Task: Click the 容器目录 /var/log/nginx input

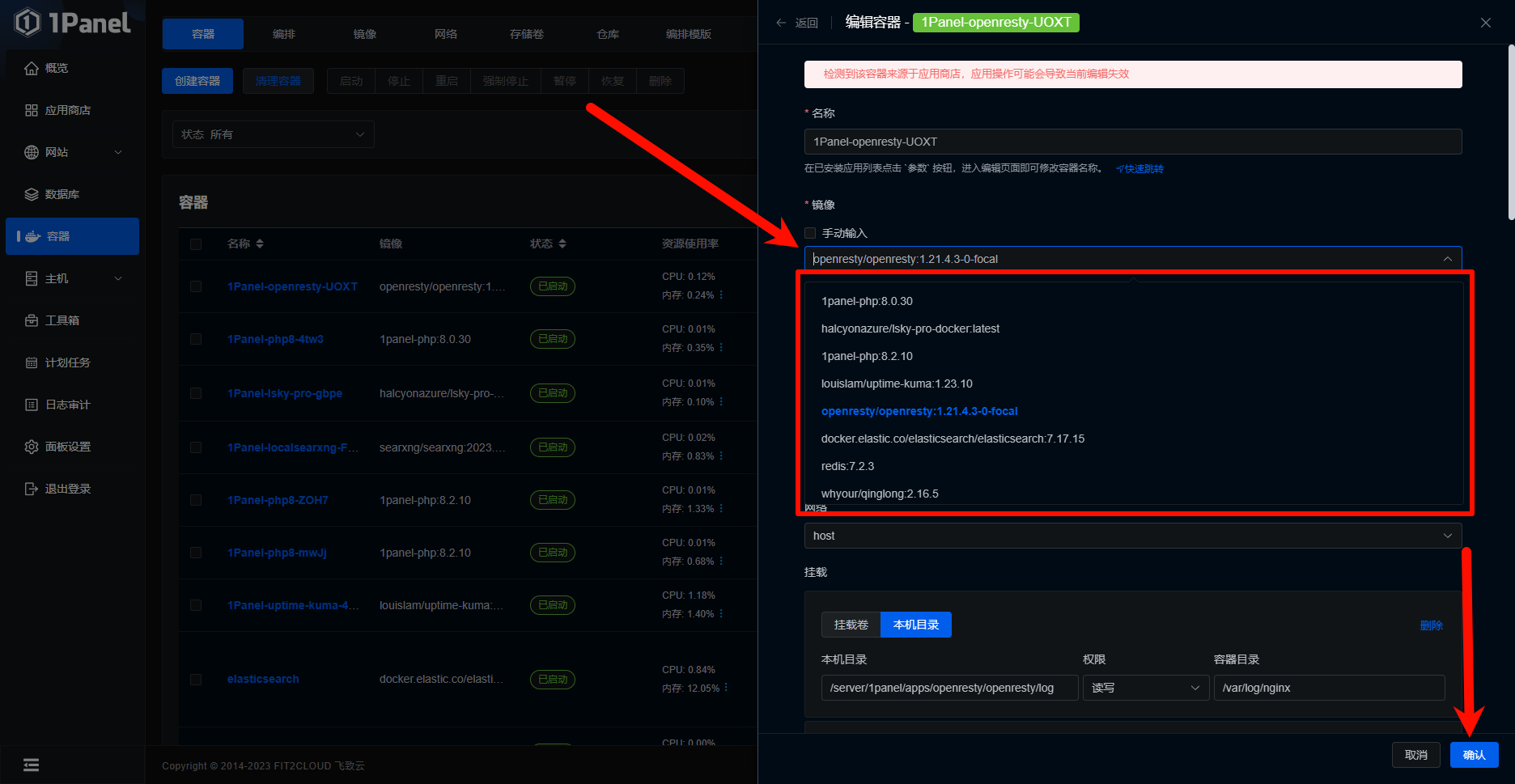Action: pos(1330,688)
